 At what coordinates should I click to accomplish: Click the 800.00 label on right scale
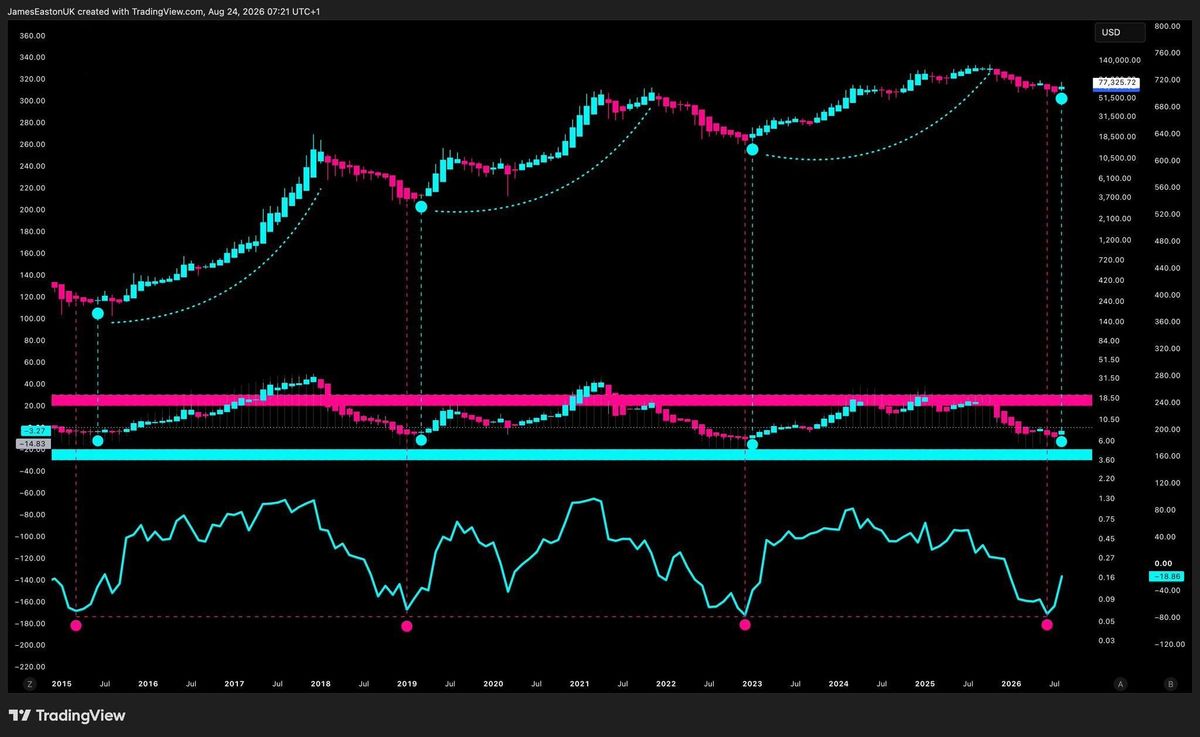pos(1165,26)
